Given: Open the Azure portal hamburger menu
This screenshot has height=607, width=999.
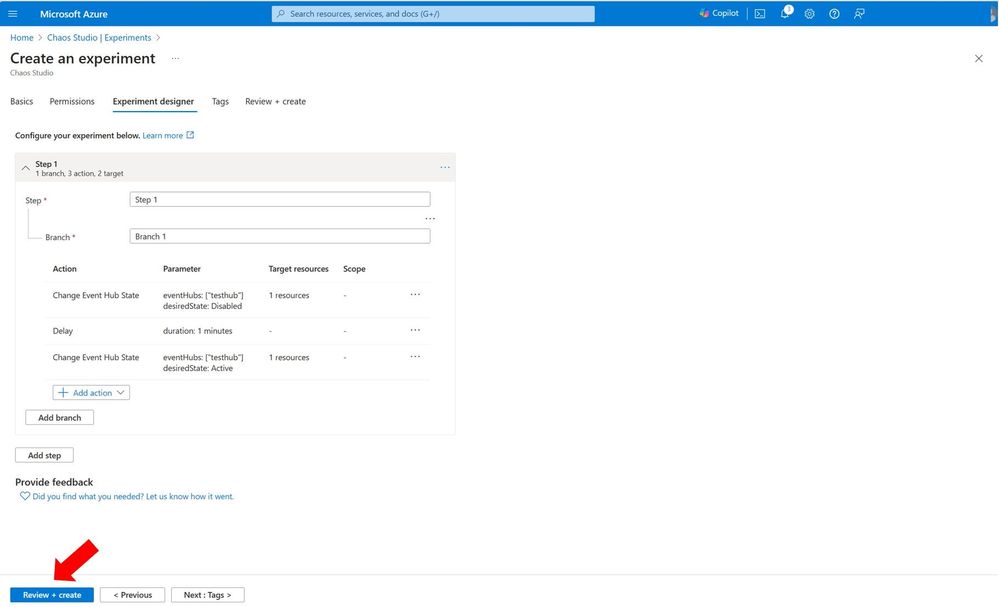Looking at the screenshot, I should tap(13, 13).
